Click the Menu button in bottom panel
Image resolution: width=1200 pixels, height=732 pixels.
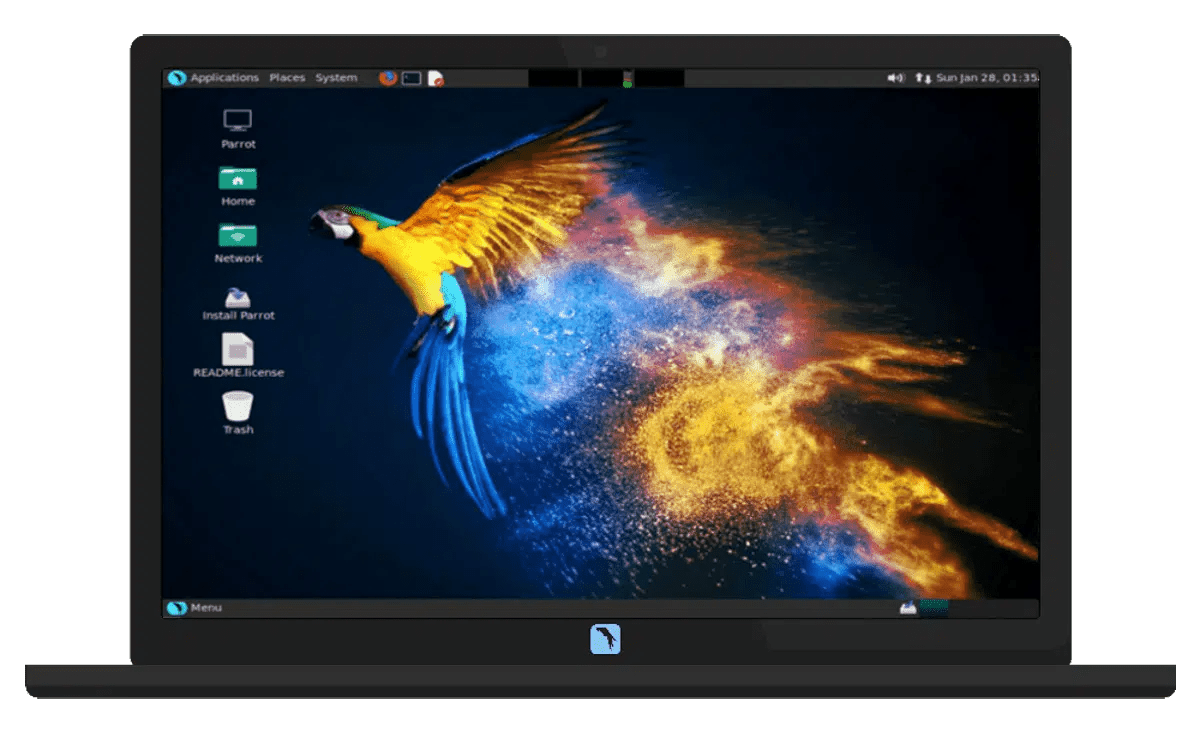pos(195,608)
